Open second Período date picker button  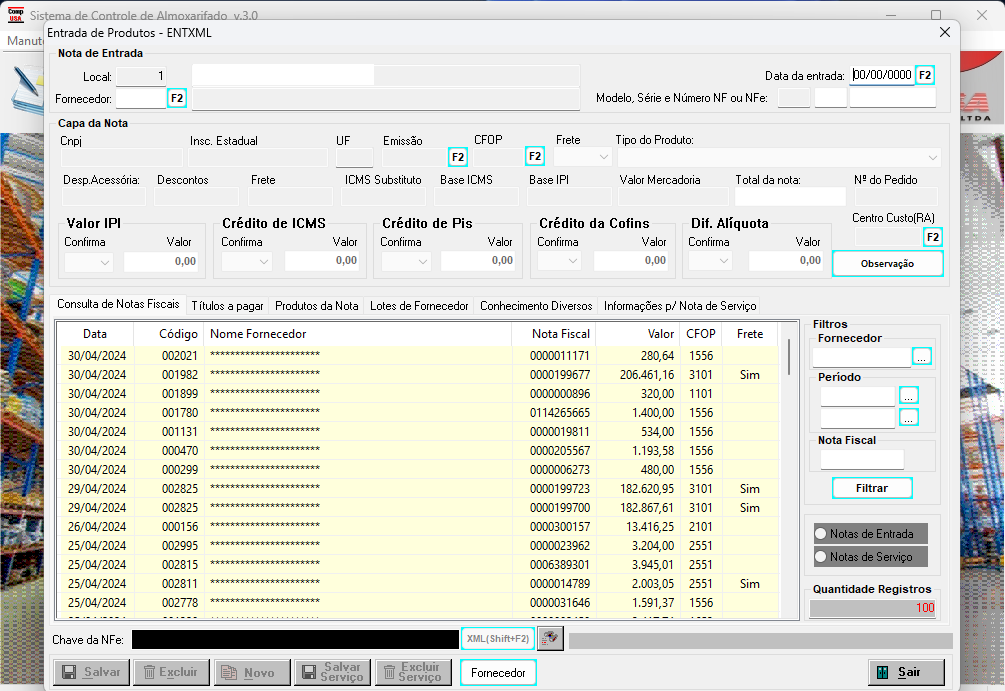pyautogui.click(x=908, y=417)
